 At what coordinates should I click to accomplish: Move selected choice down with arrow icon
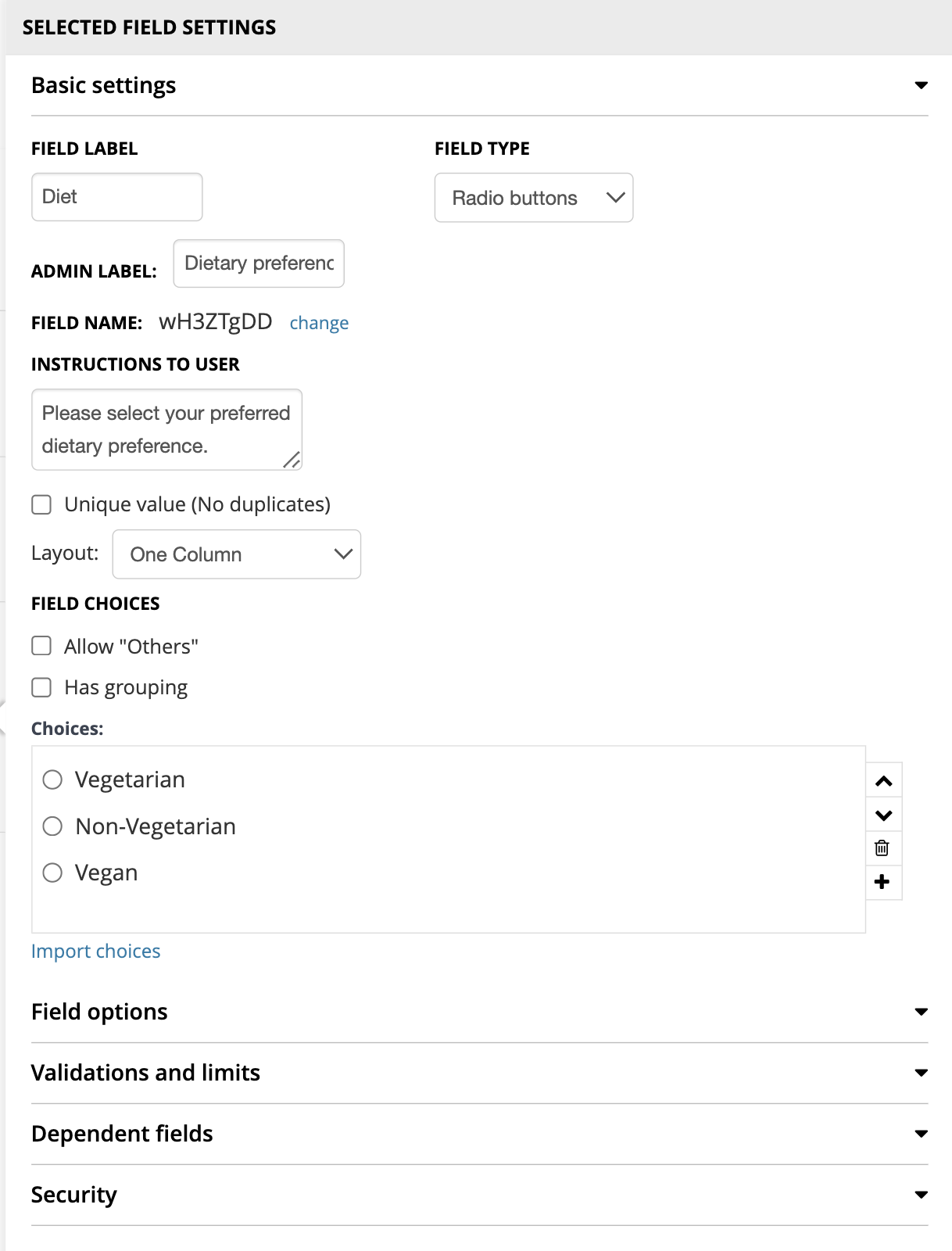(x=884, y=815)
